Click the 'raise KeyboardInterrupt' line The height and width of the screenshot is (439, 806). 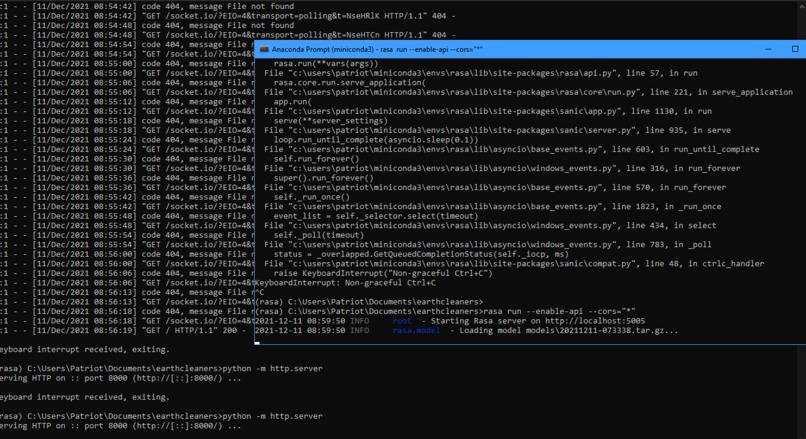[383, 273]
